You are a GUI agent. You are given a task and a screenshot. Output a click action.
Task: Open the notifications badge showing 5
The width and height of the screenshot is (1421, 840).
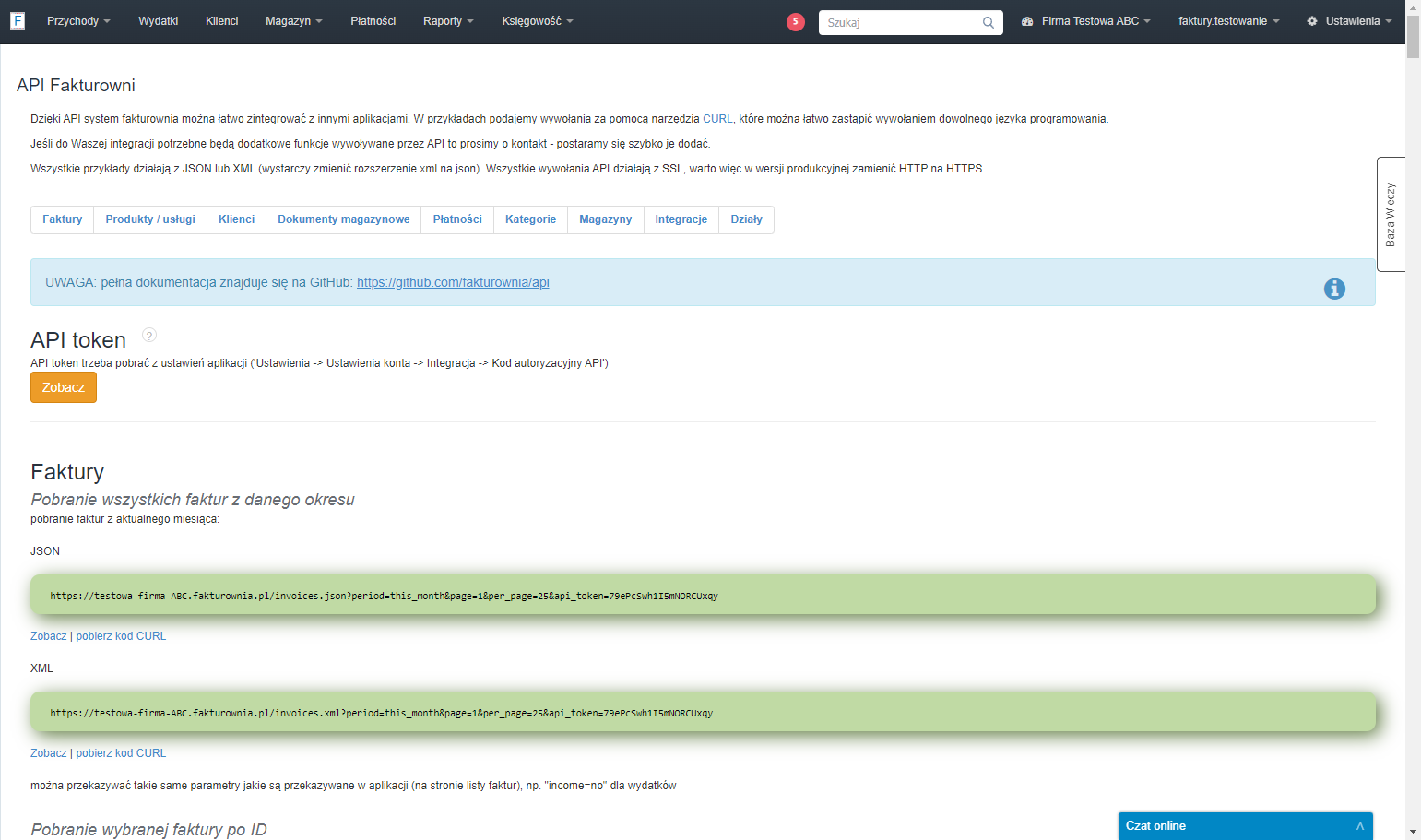click(x=796, y=22)
